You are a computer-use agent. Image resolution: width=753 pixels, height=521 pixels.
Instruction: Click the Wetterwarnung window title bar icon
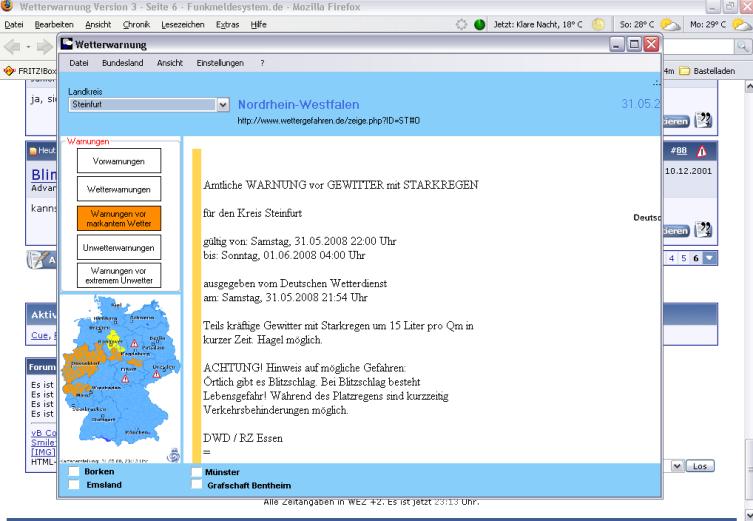[66, 45]
